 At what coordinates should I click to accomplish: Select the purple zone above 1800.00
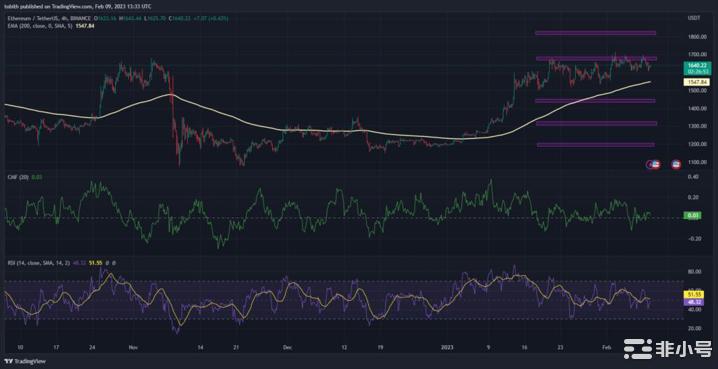(595, 33)
